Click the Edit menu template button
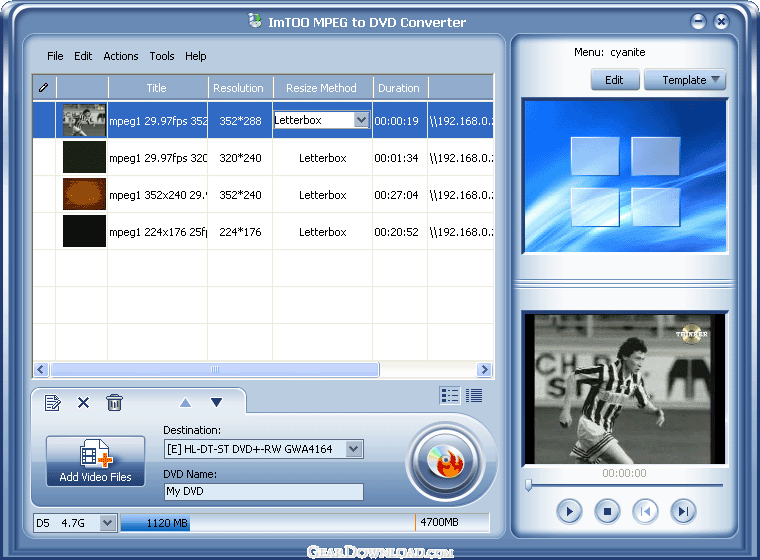The width and height of the screenshot is (760, 560). tap(615, 80)
